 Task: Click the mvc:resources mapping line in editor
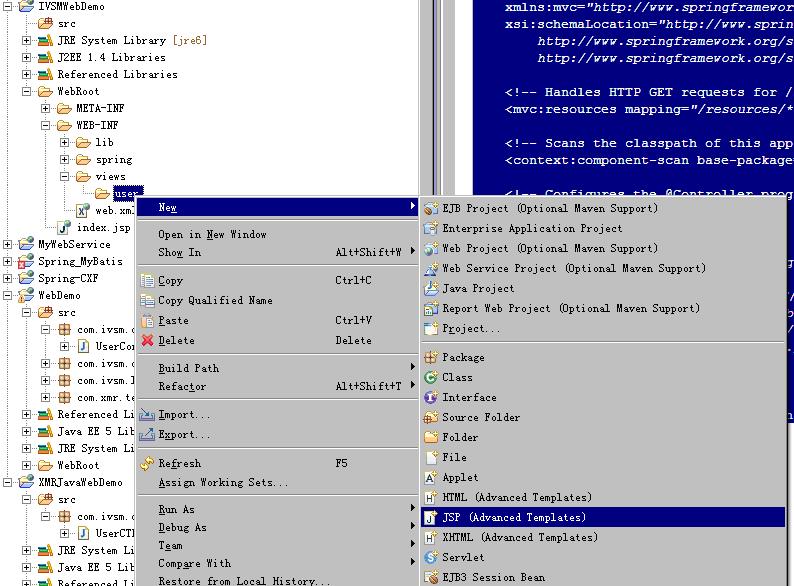(649, 109)
